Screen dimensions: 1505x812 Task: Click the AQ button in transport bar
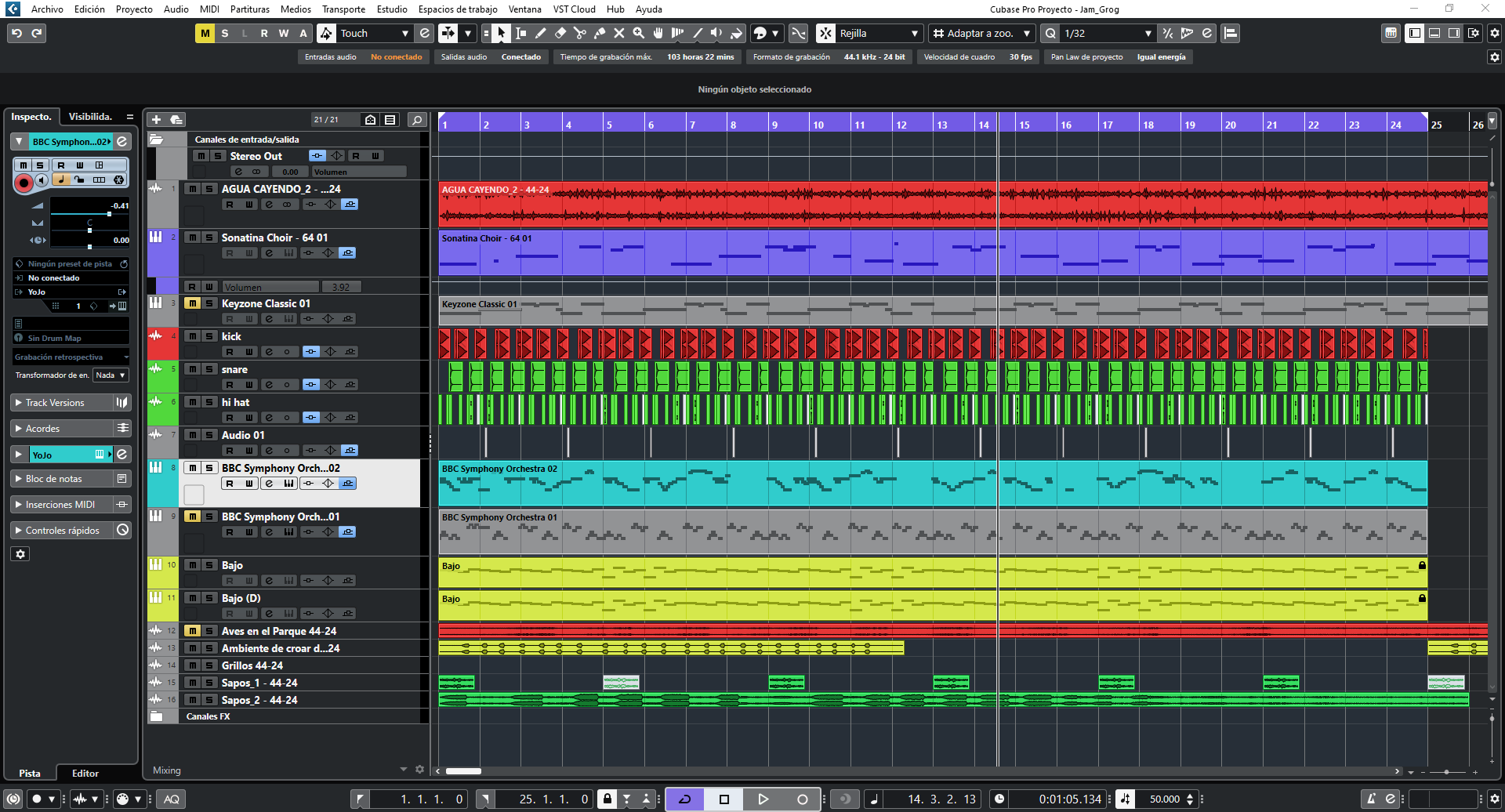(172, 799)
